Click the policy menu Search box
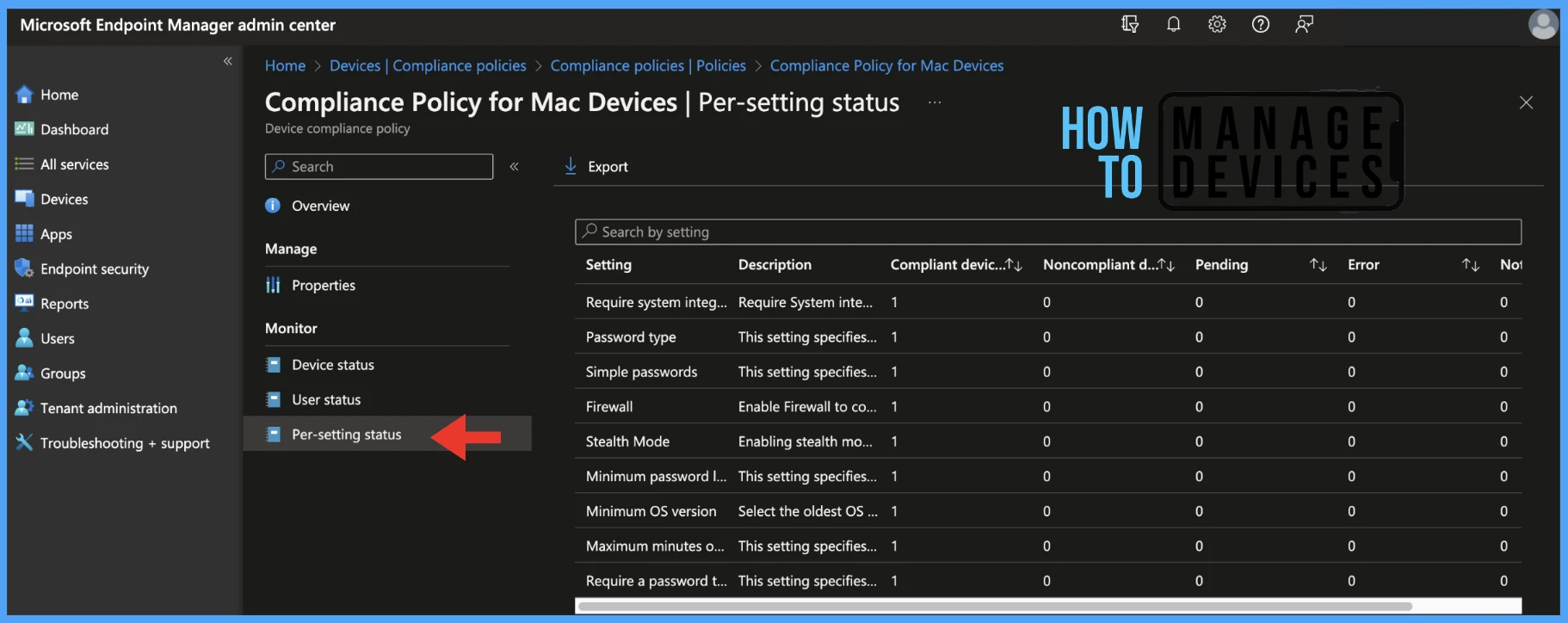 pos(379,166)
